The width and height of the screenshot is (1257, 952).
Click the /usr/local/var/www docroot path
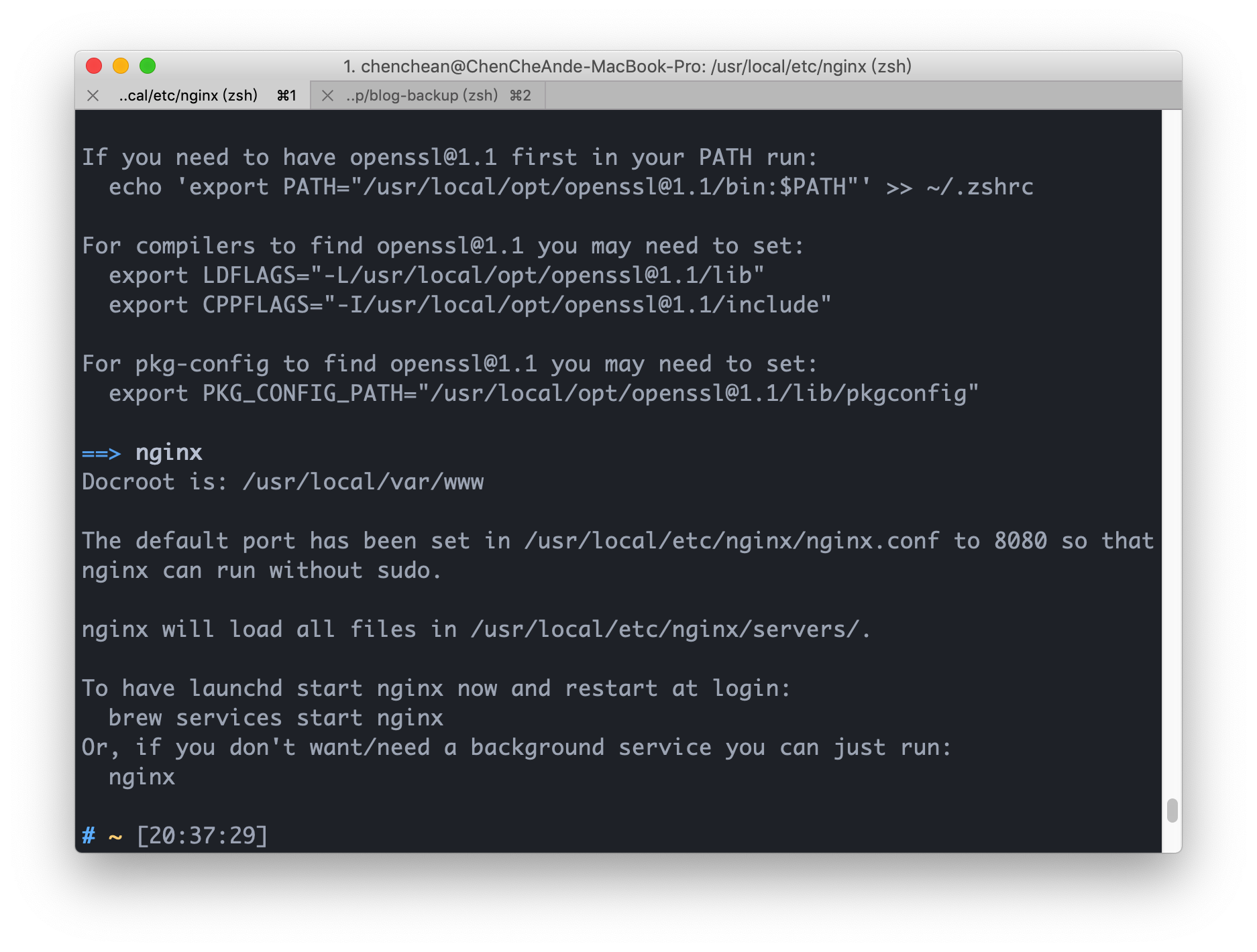tap(363, 482)
